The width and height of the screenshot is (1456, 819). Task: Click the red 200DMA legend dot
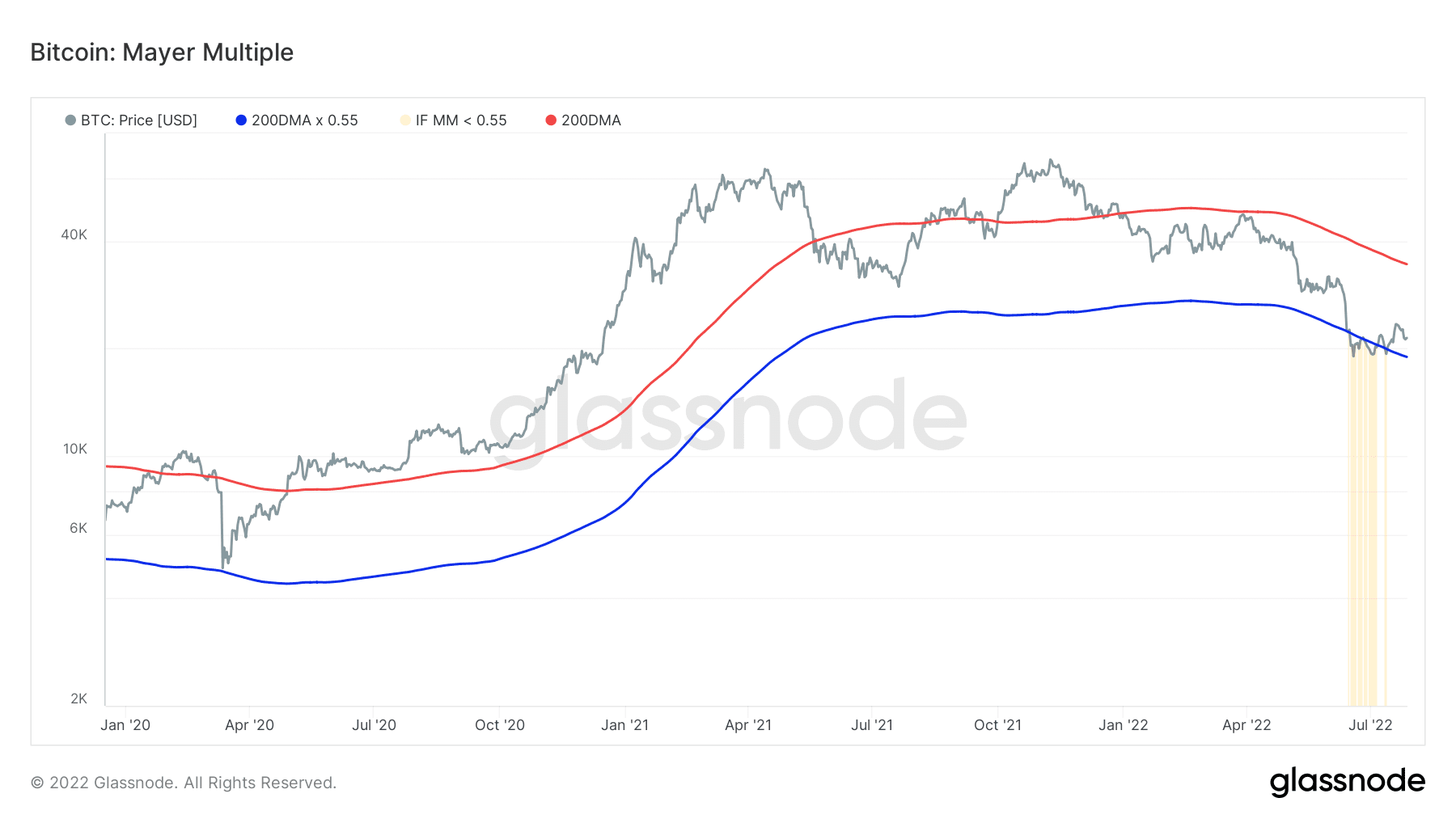[551, 120]
